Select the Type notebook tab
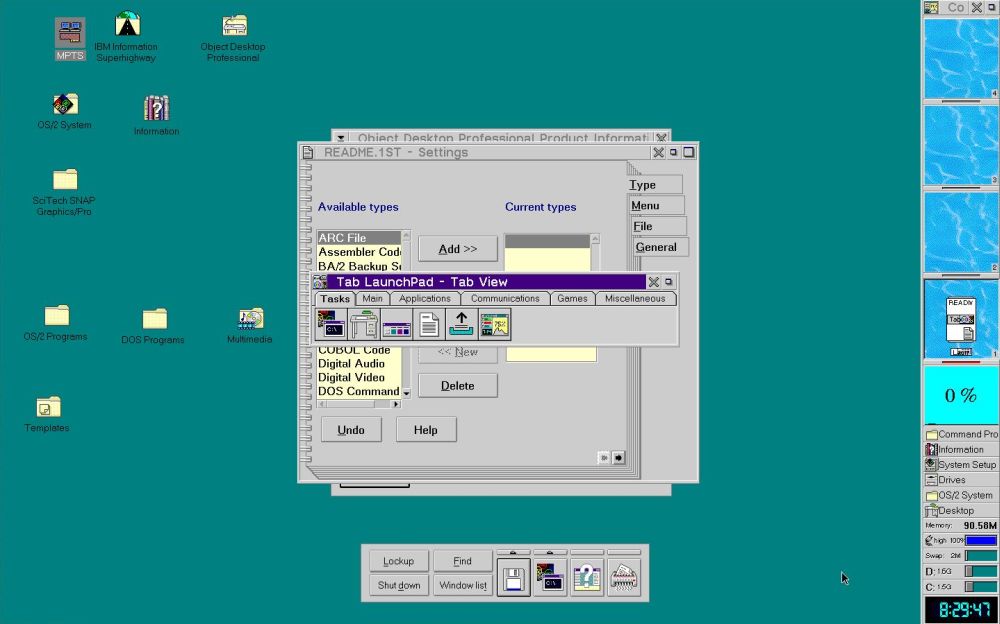The image size is (1000, 624). coord(655,185)
